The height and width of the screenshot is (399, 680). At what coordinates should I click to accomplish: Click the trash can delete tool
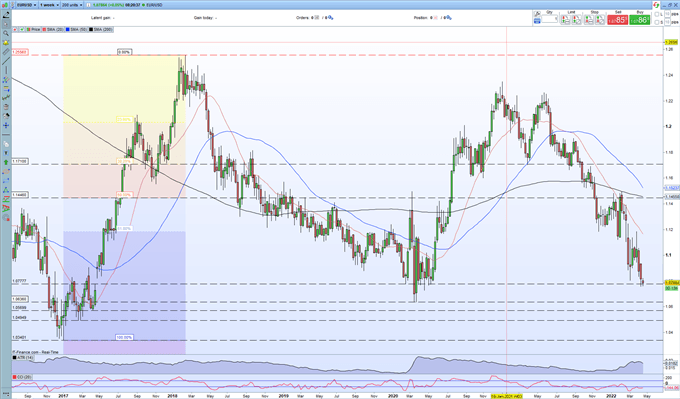tap(6, 107)
